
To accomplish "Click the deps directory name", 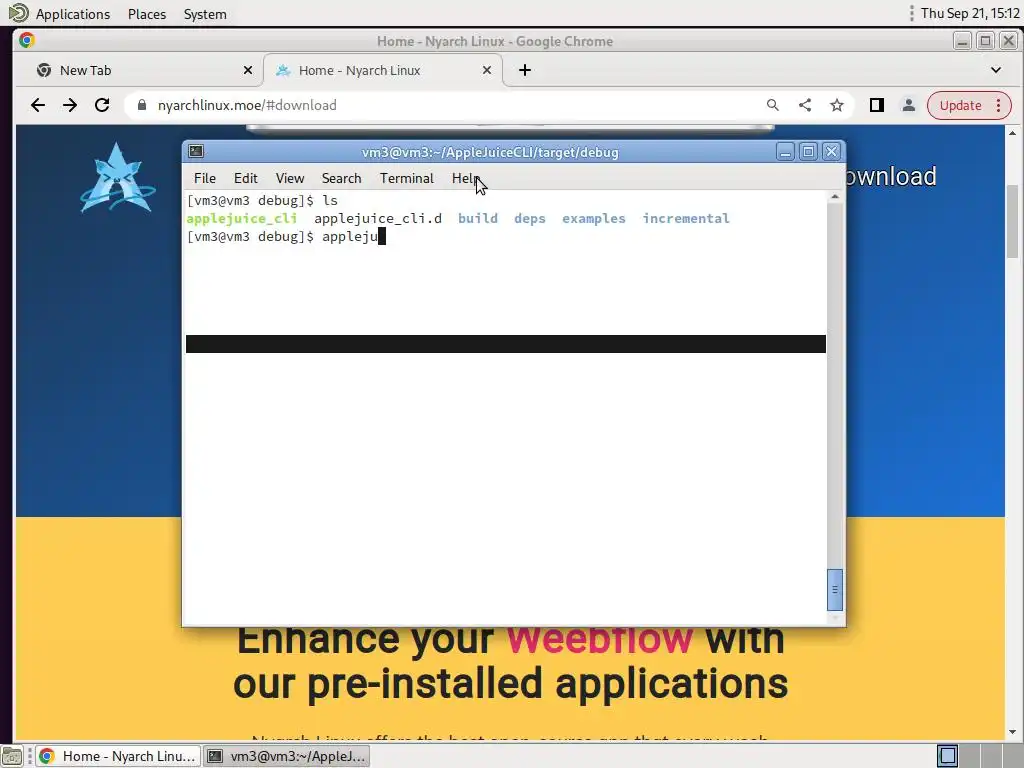I will [530, 218].
